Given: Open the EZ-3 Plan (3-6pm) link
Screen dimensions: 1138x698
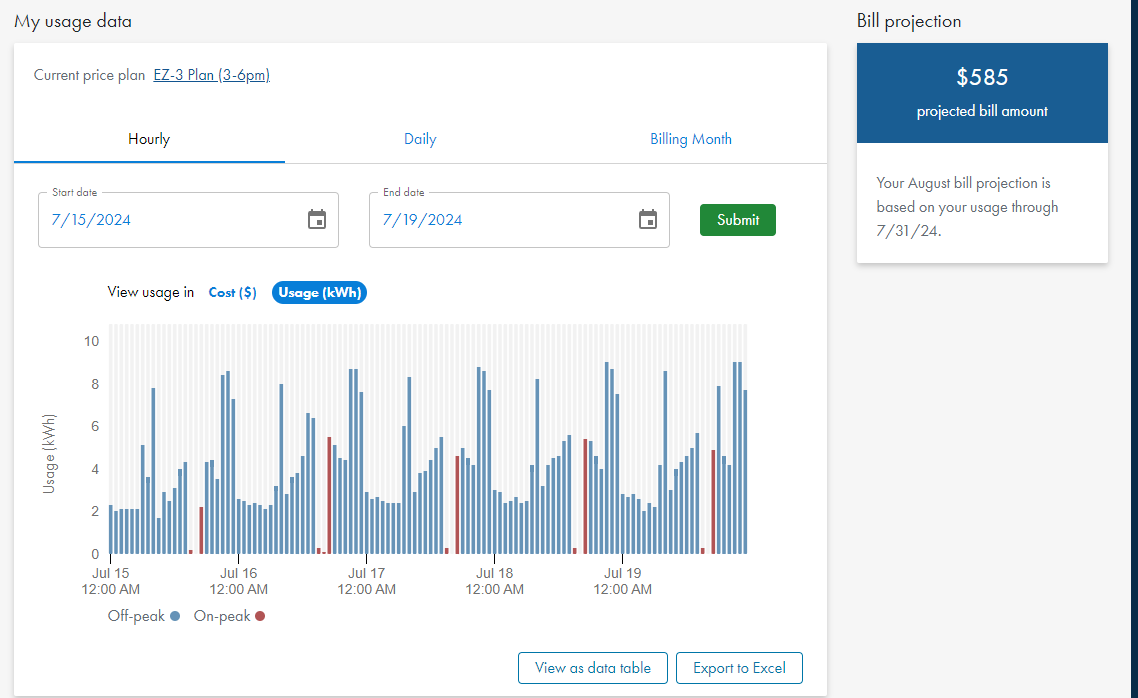Looking at the screenshot, I should (x=211, y=75).
